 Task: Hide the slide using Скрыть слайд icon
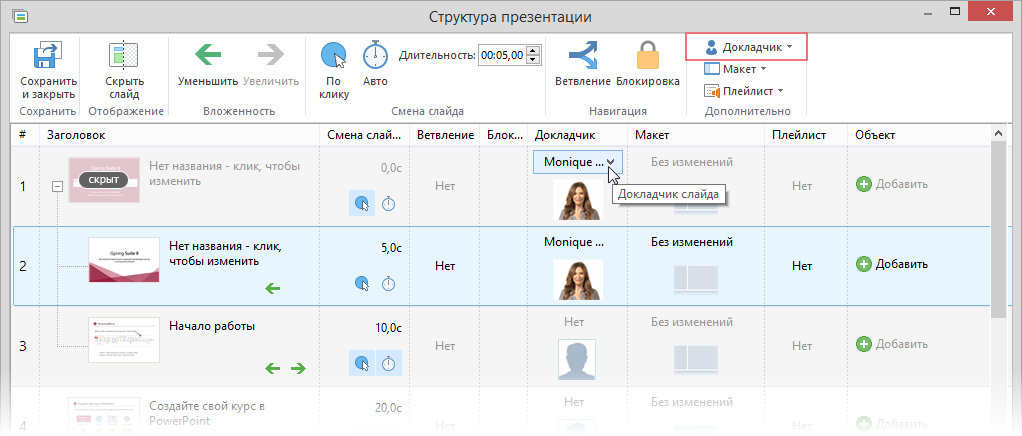coord(124,55)
